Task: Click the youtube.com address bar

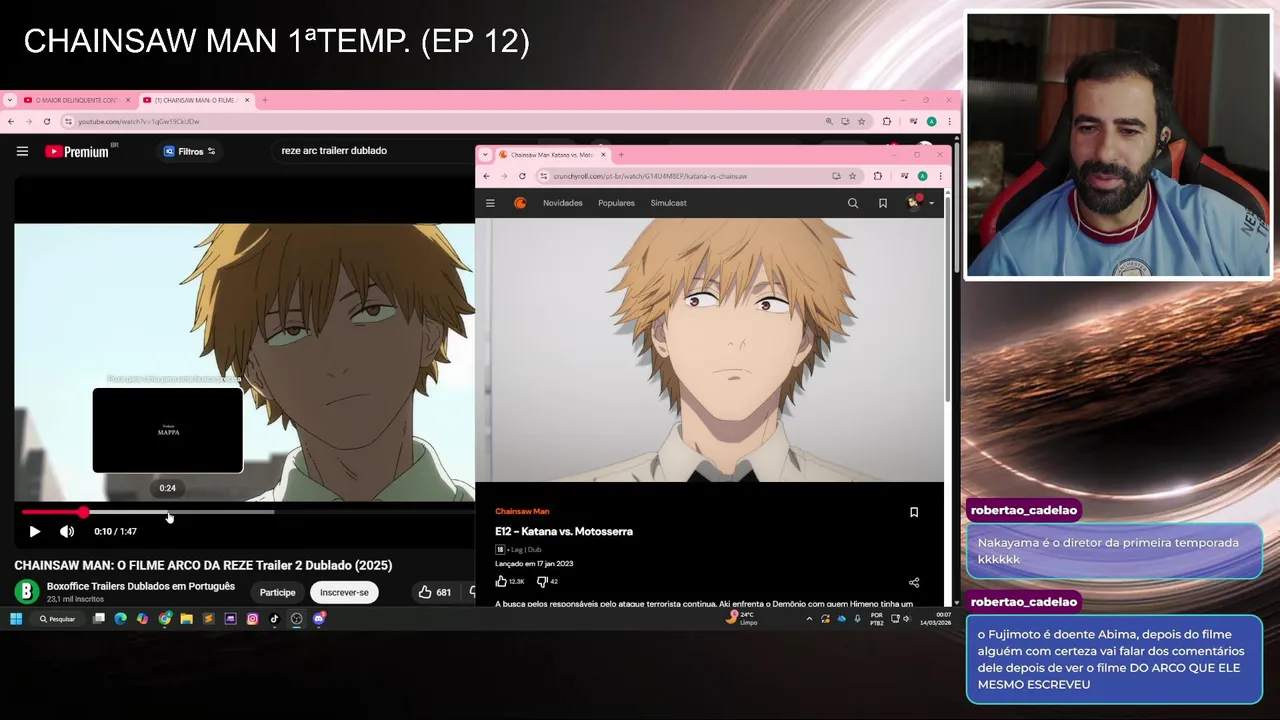Action: point(440,121)
